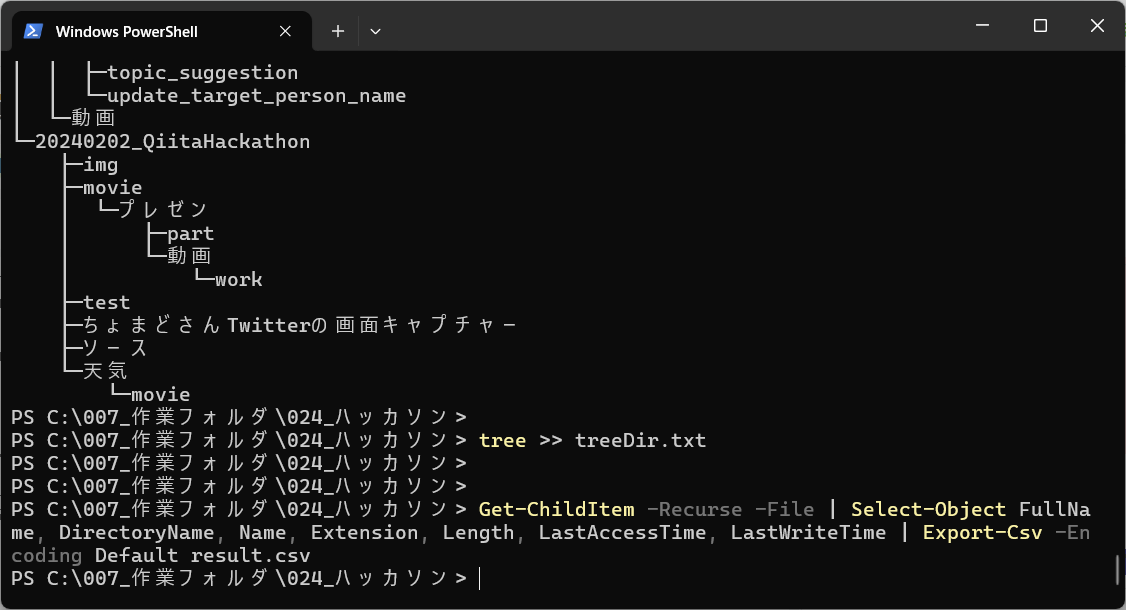Screen dimensions: 1126x610
Task: Open a new terminal tab with plus icon
Action: coord(337,31)
